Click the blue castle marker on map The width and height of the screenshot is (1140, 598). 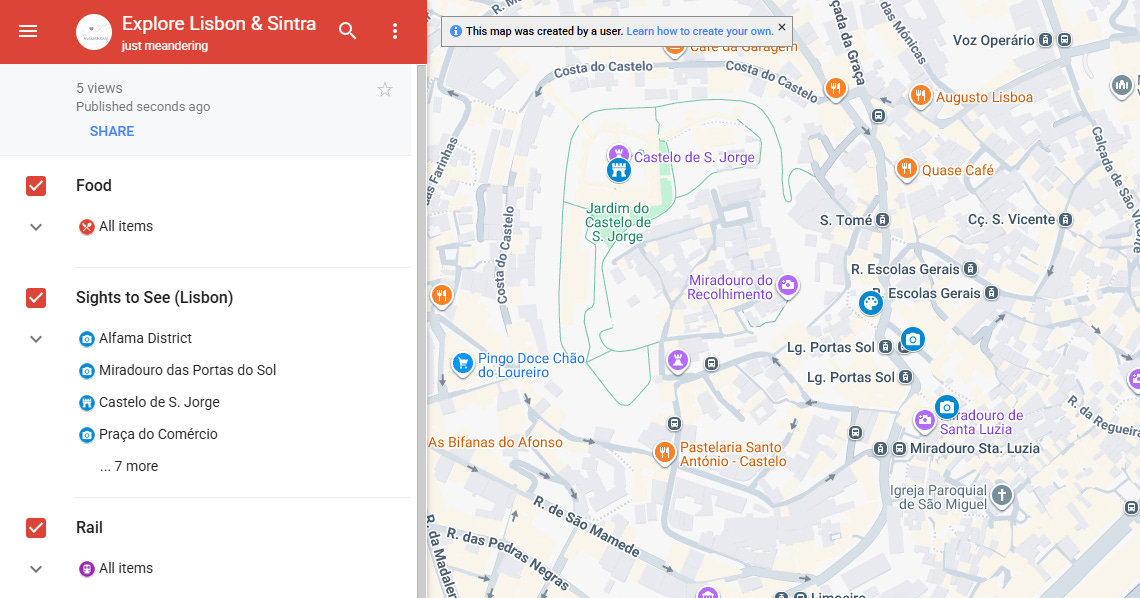(x=619, y=171)
